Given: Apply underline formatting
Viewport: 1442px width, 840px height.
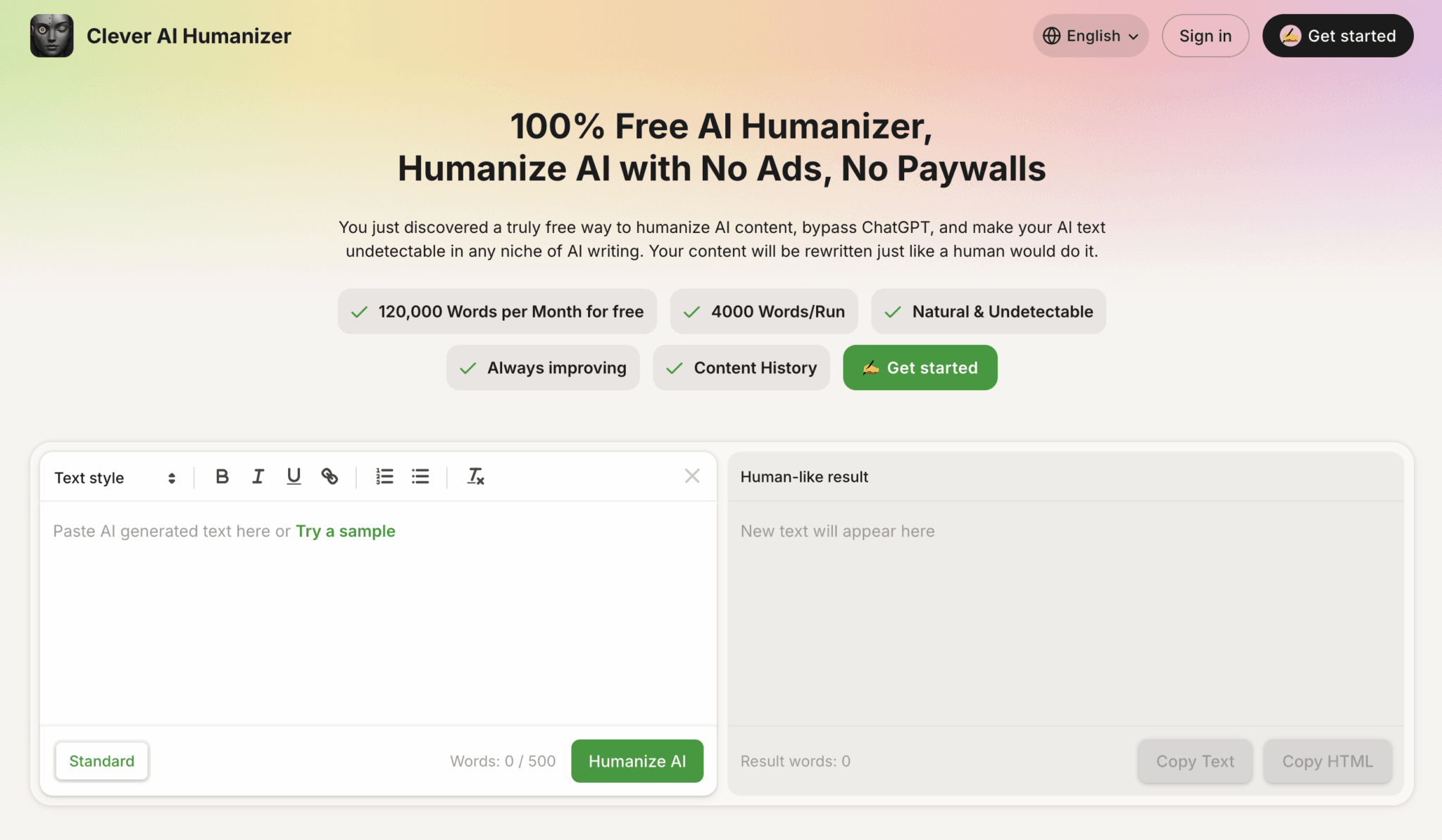Looking at the screenshot, I should [294, 476].
